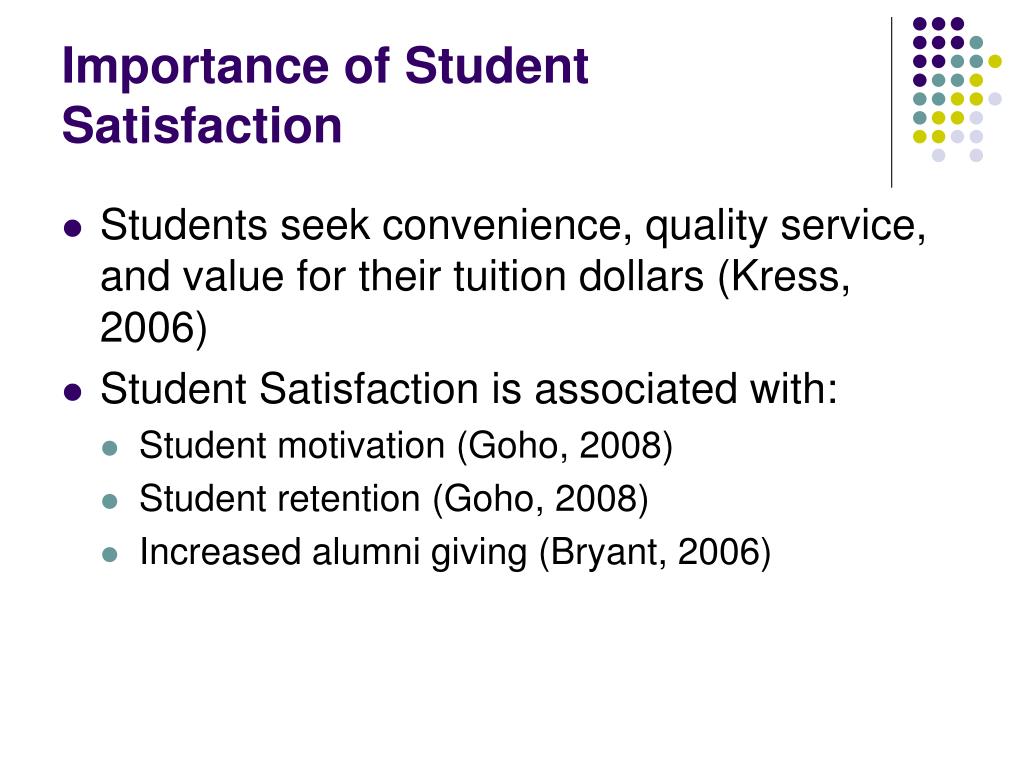Click the teal bullet beside 'Student retention'

tap(110, 502)
